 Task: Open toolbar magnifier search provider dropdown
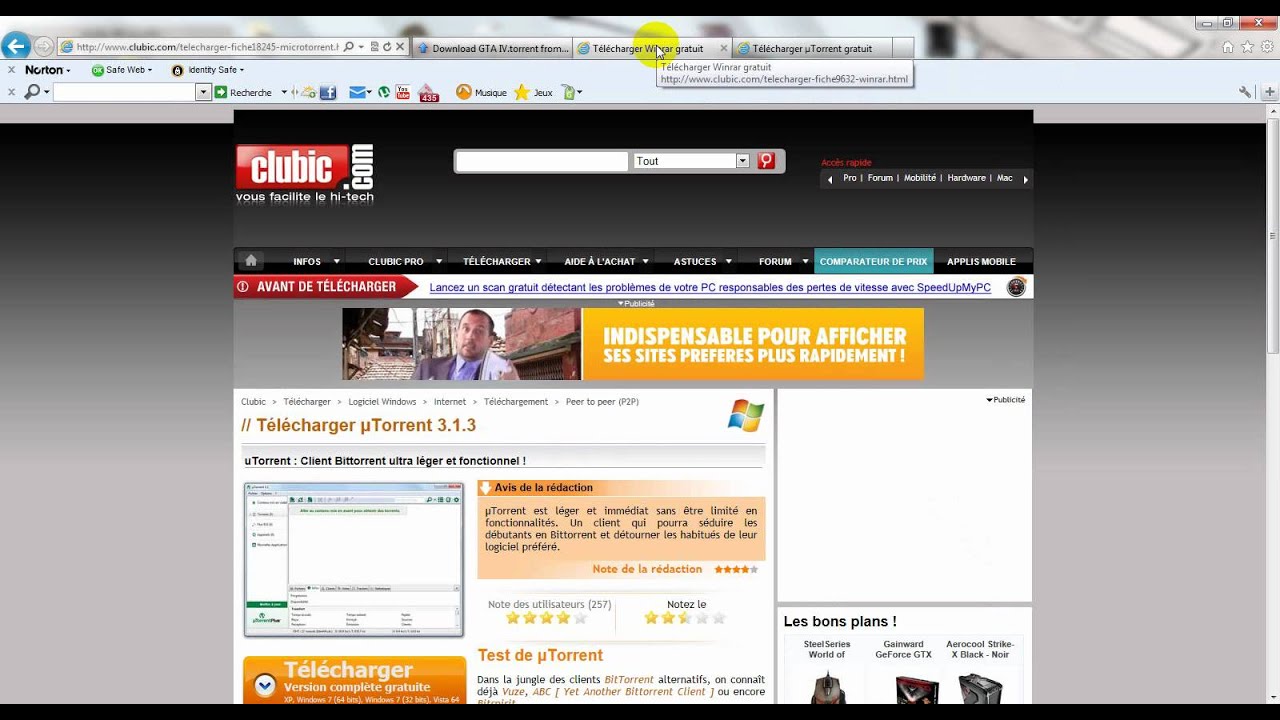click(x=37, y=92)
